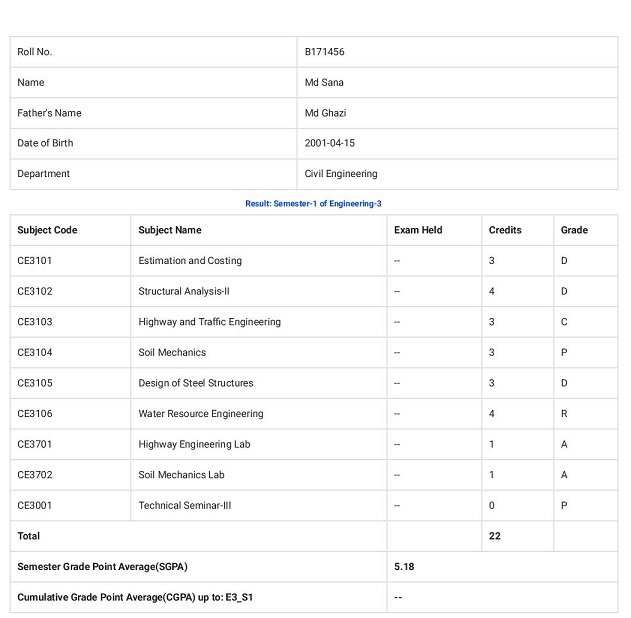Click the Department label

43,174
